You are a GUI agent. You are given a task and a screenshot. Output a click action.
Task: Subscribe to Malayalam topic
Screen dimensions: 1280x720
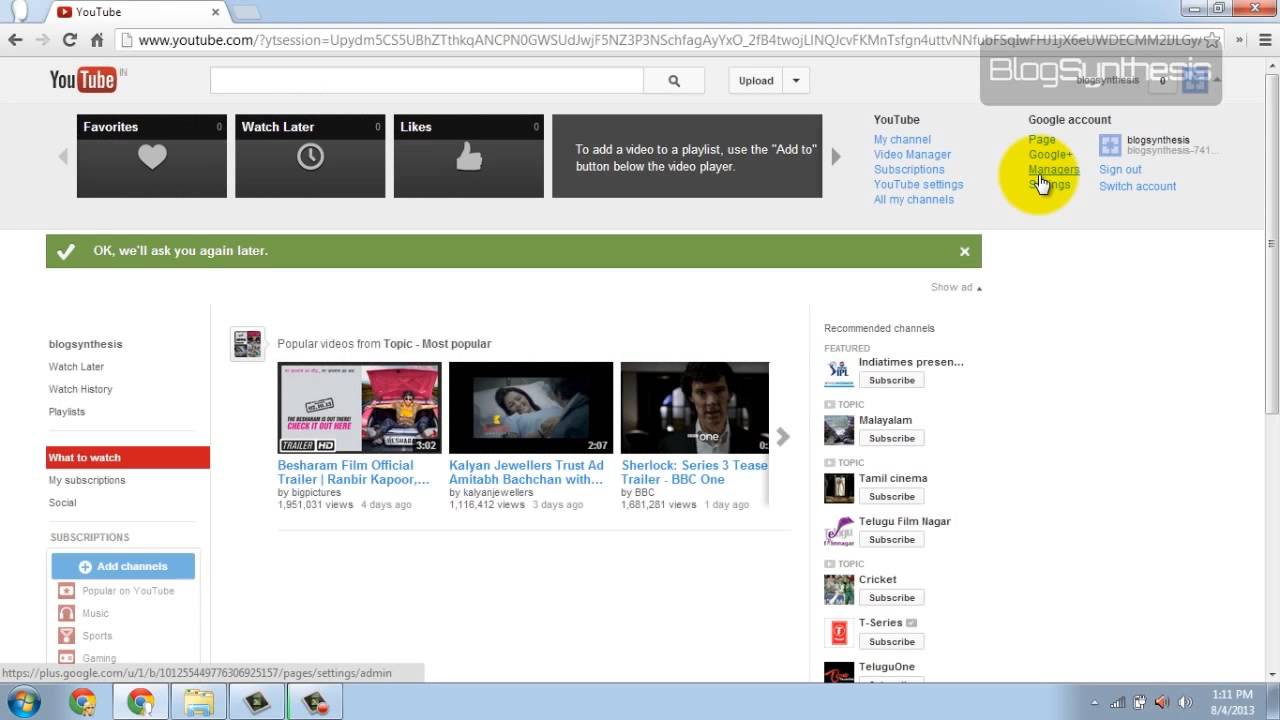pos(891,439)
